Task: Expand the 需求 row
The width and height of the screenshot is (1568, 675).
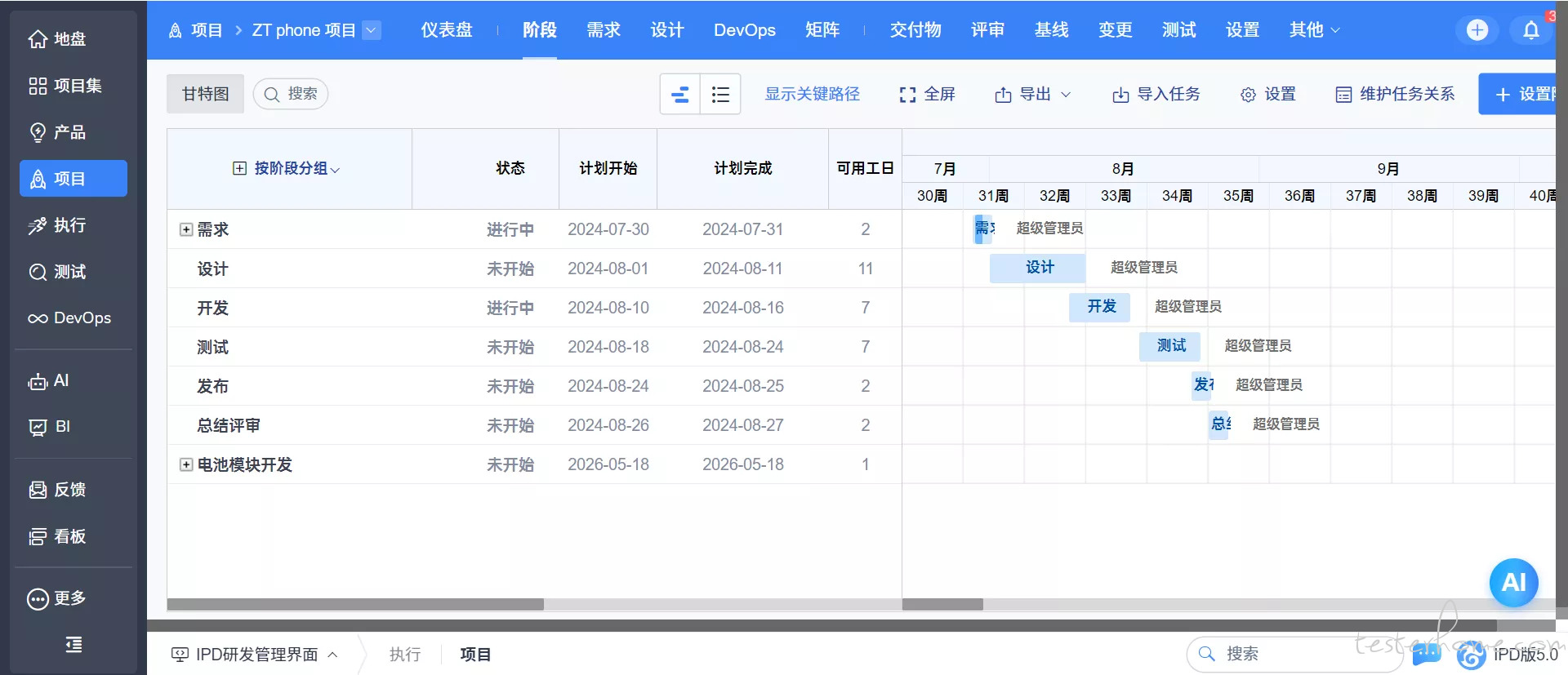Action: (186, 229)
